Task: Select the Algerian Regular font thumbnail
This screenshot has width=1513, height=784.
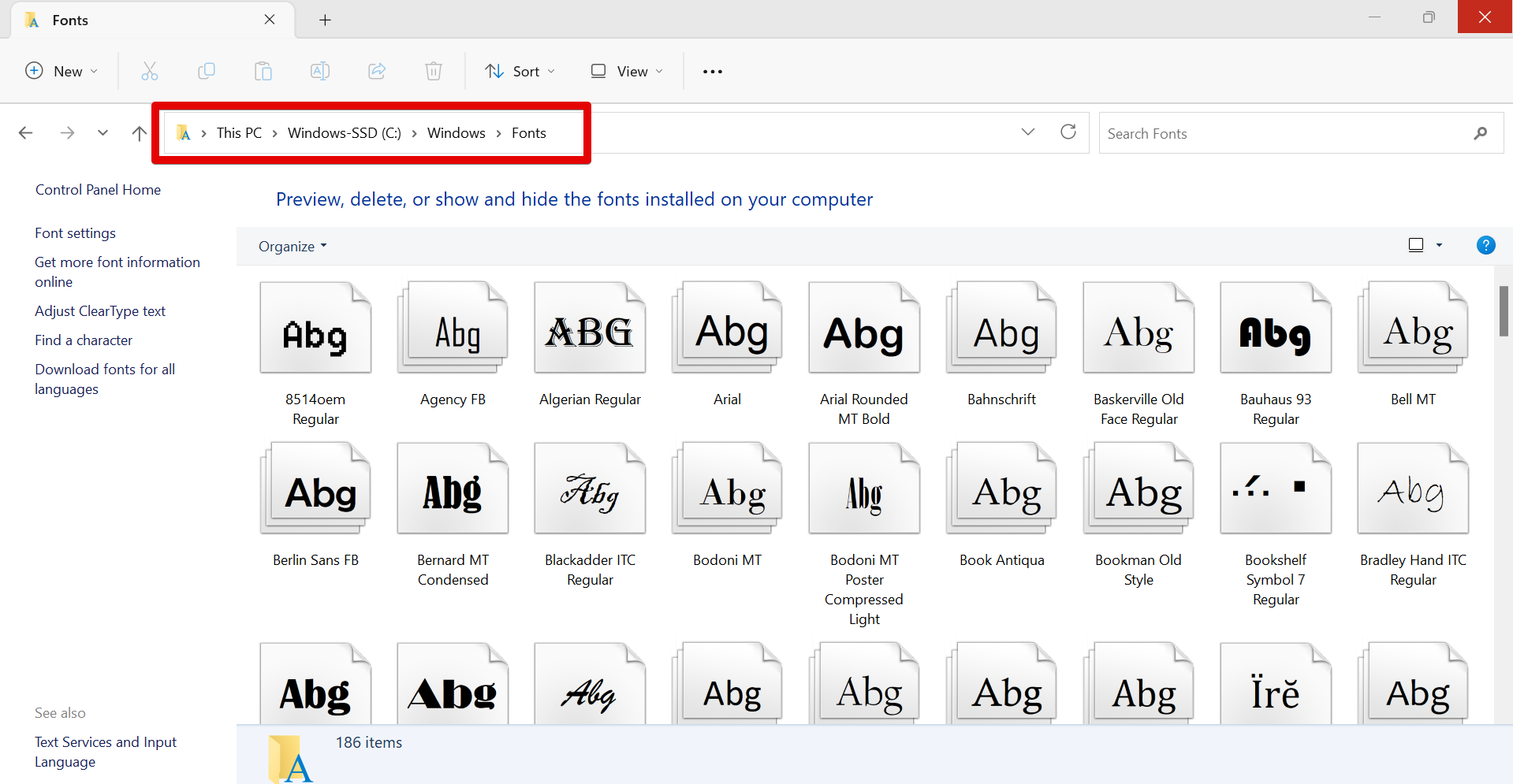Action: [590, 329]
